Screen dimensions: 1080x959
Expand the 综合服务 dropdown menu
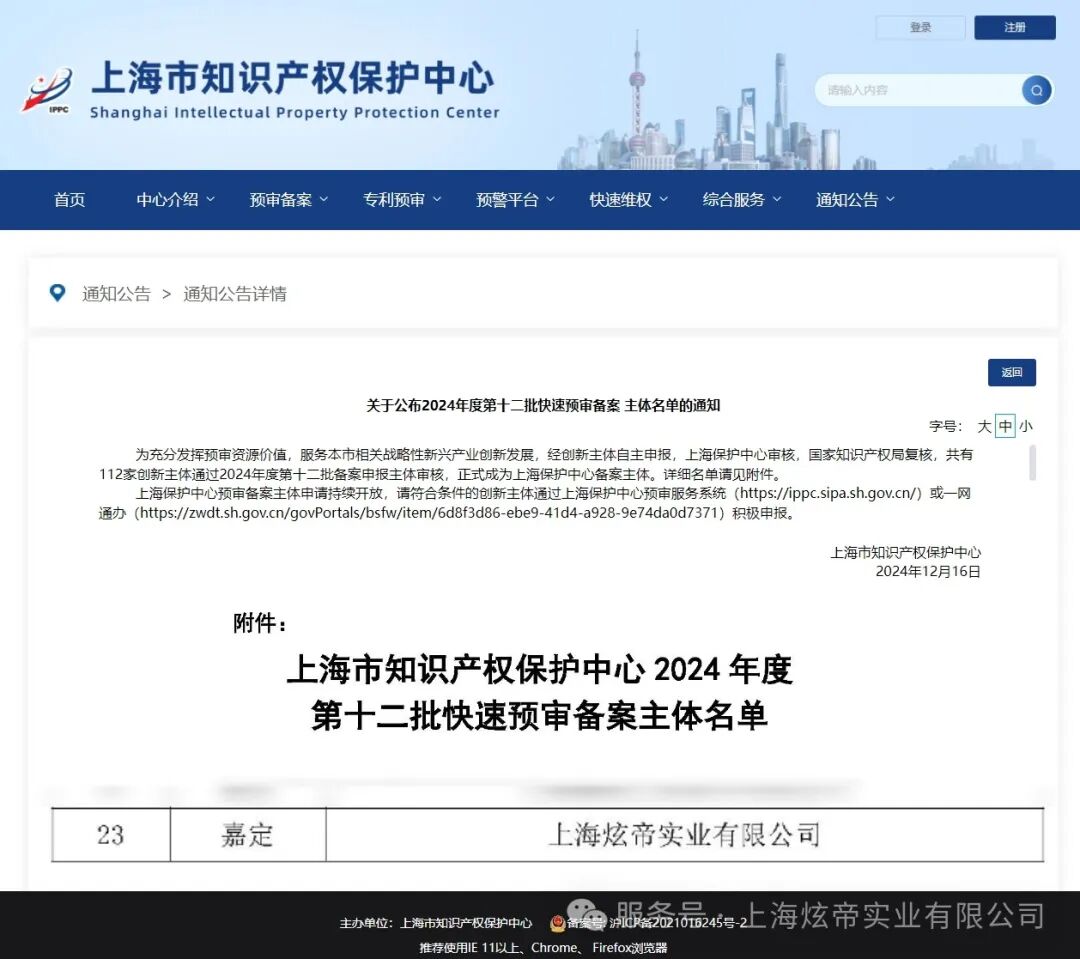tap(736, 199)
